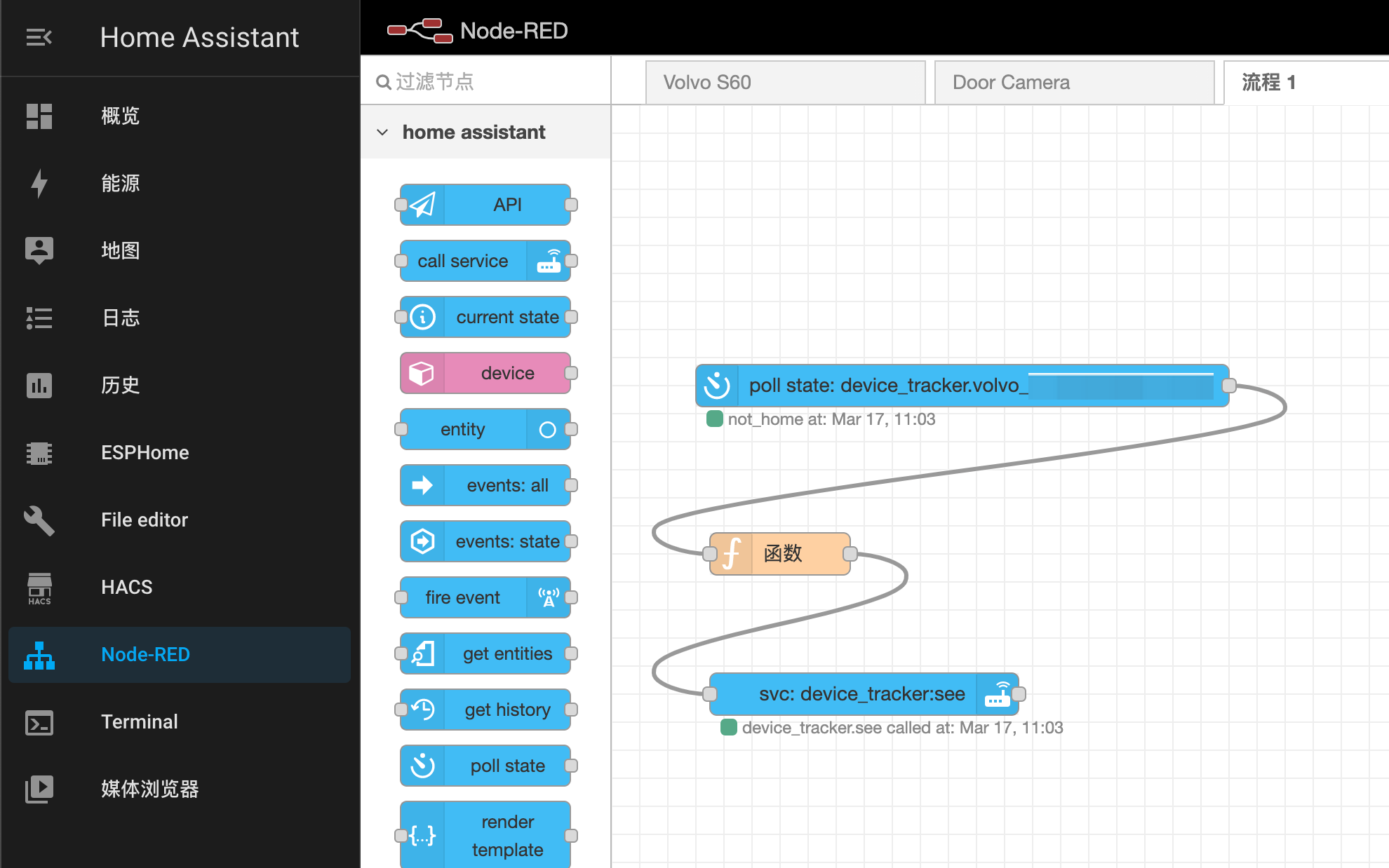The image size is (1389, 868).
Task: Click the function symbol on 函数 node
Action: click(732, 554)
